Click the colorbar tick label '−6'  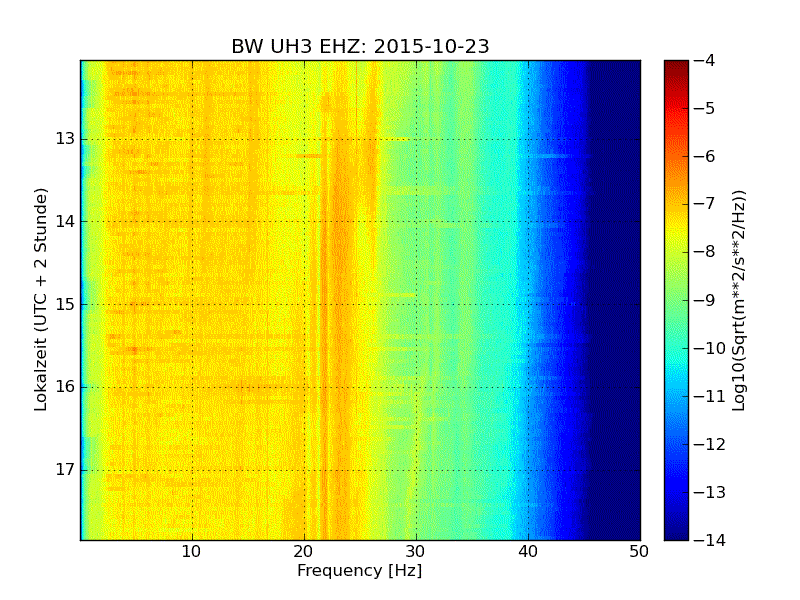[x=704, y=156]
